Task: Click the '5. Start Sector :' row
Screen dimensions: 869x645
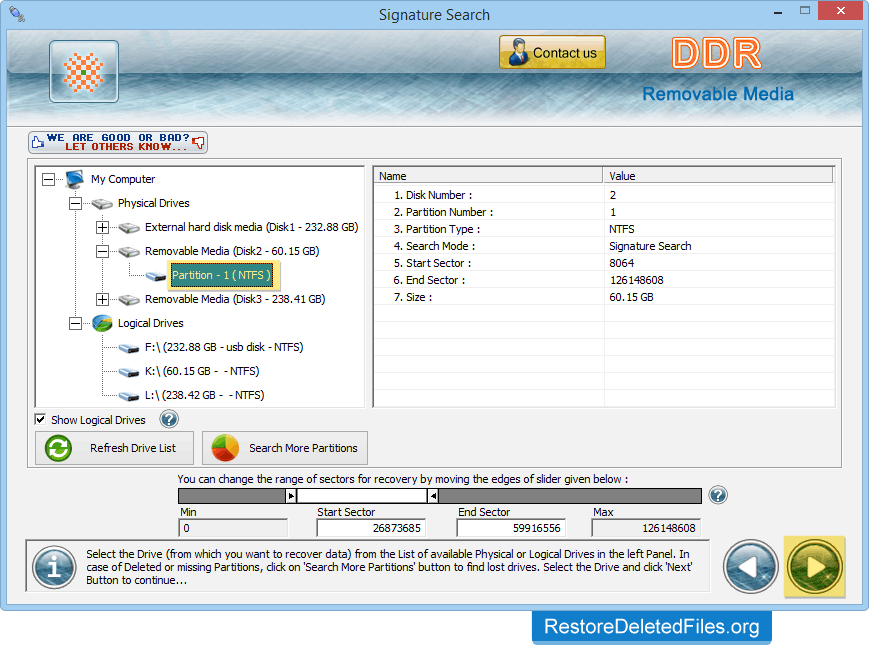Action: click(604, 263)
